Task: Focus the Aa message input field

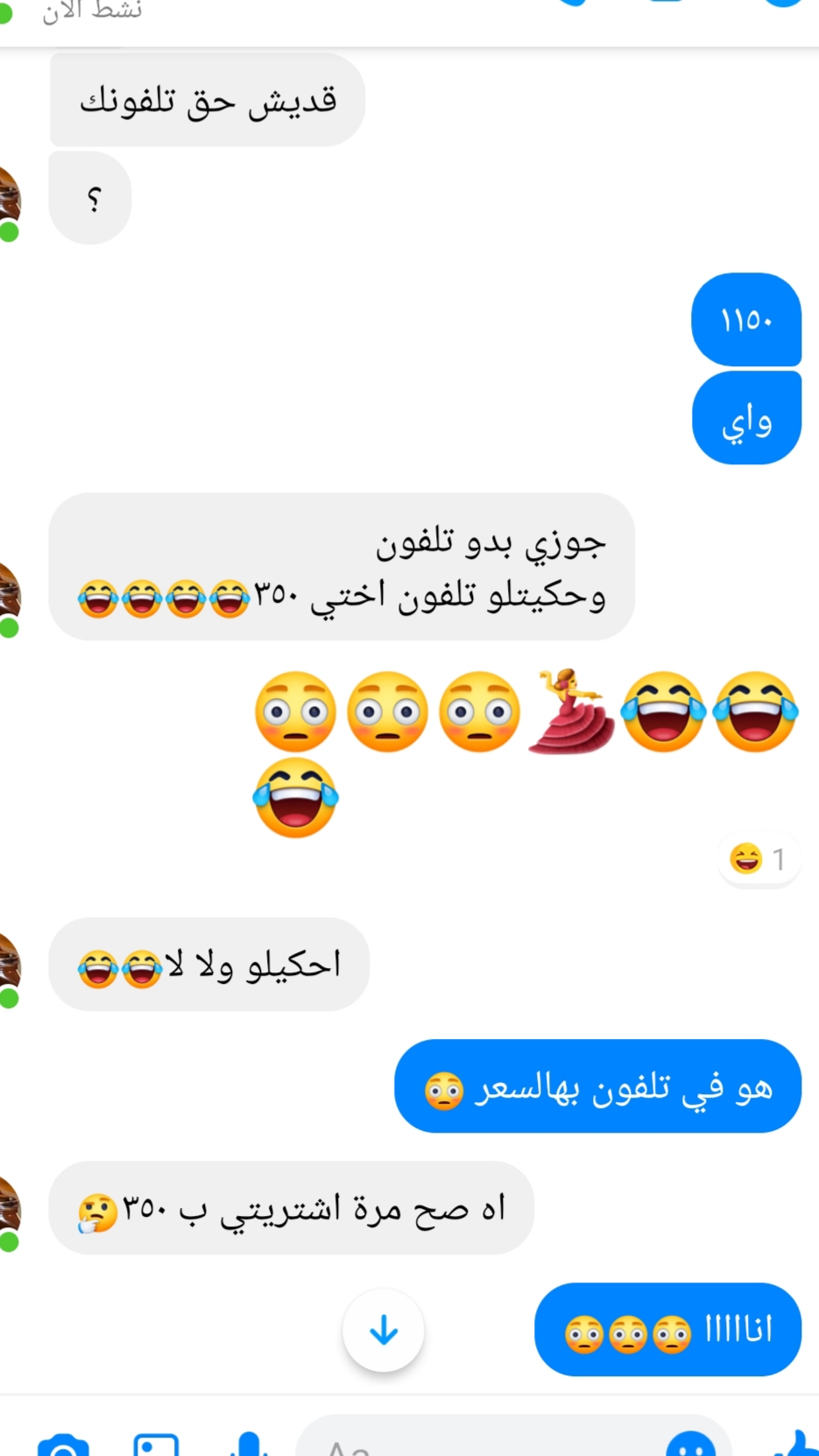Action: coord(513,1438)
